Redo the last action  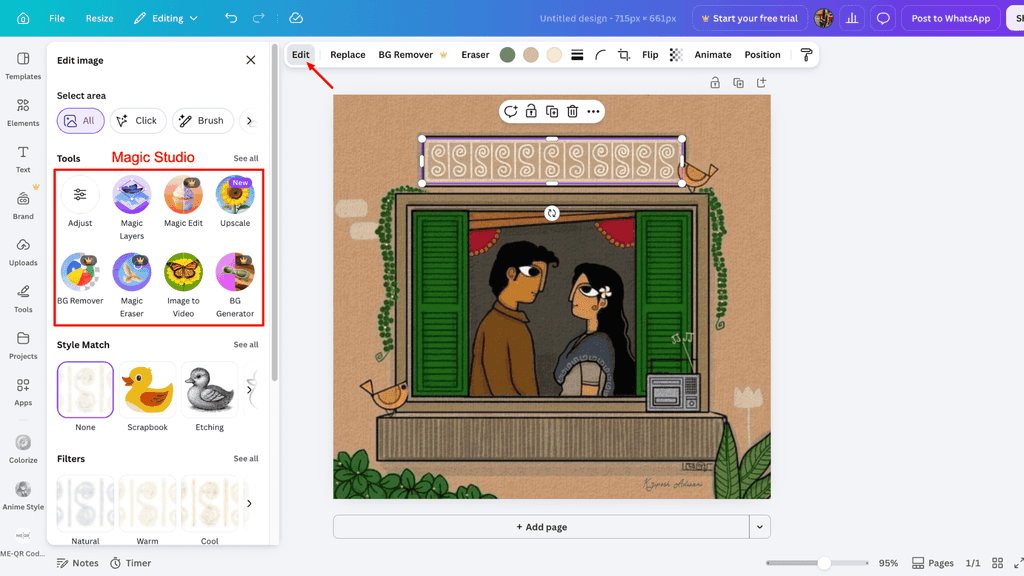[259, 18]
